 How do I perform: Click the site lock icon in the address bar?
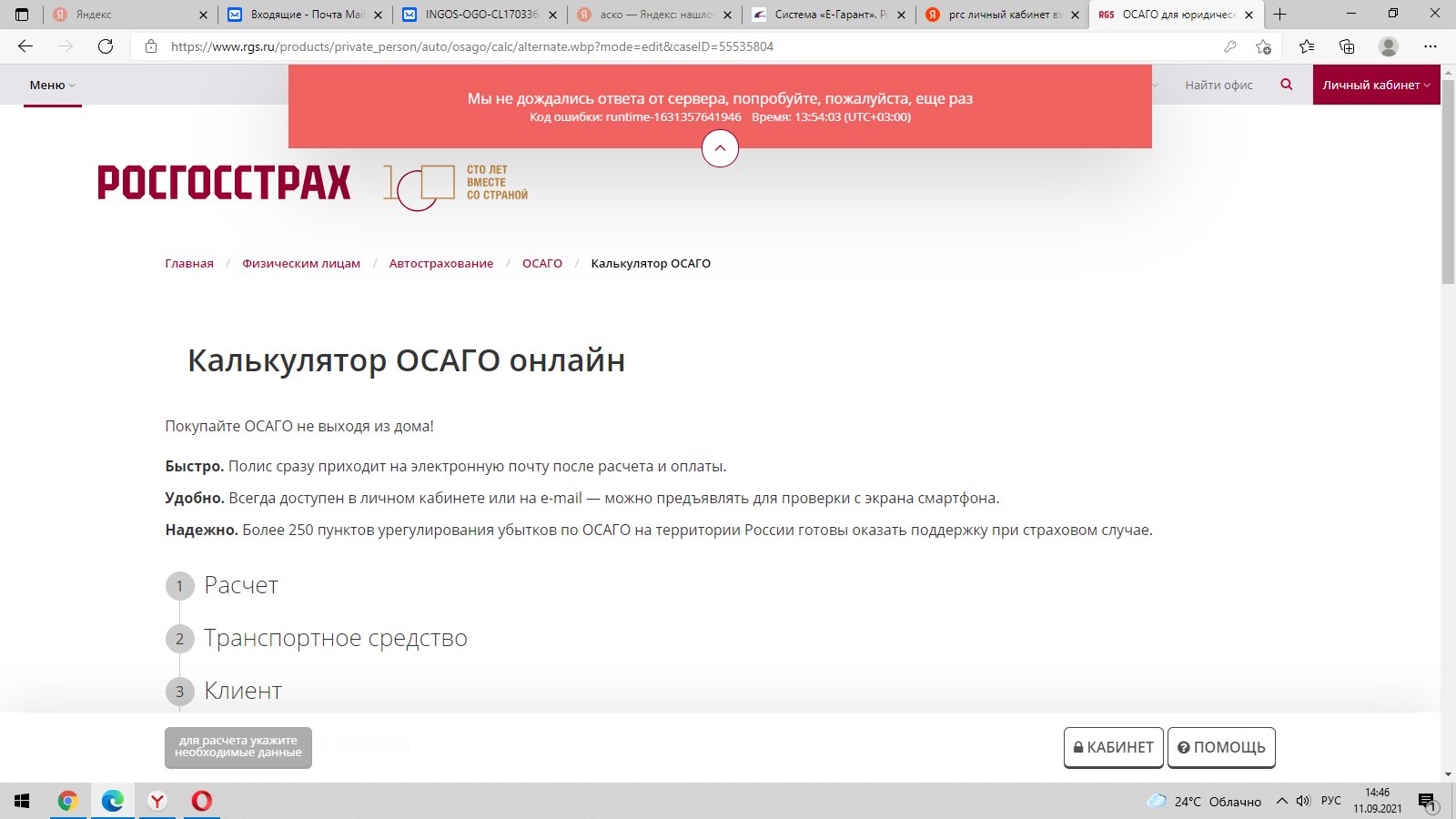[x=151, y=46]
